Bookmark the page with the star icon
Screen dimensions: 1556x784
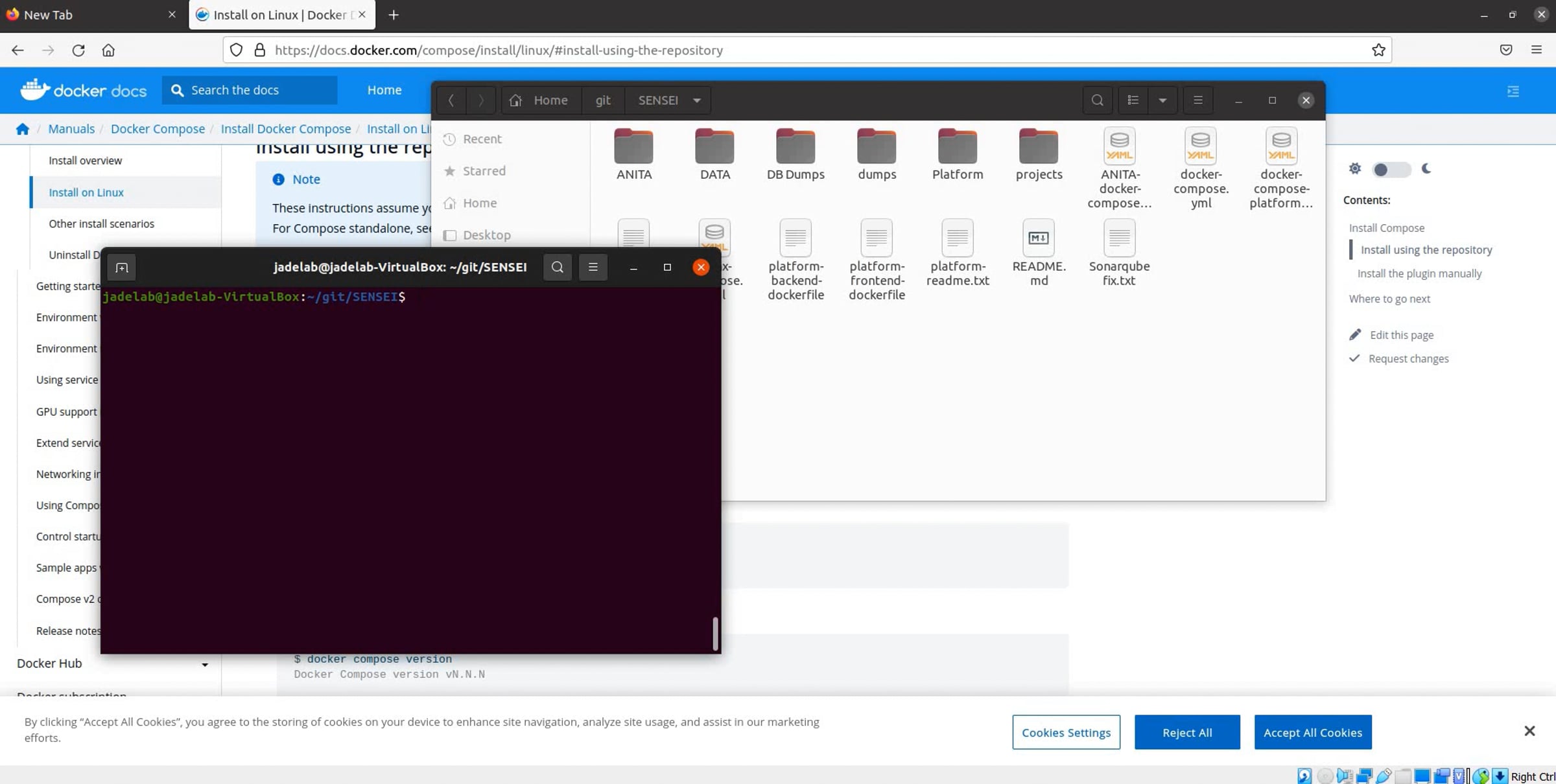click(x=1378, y=50)
